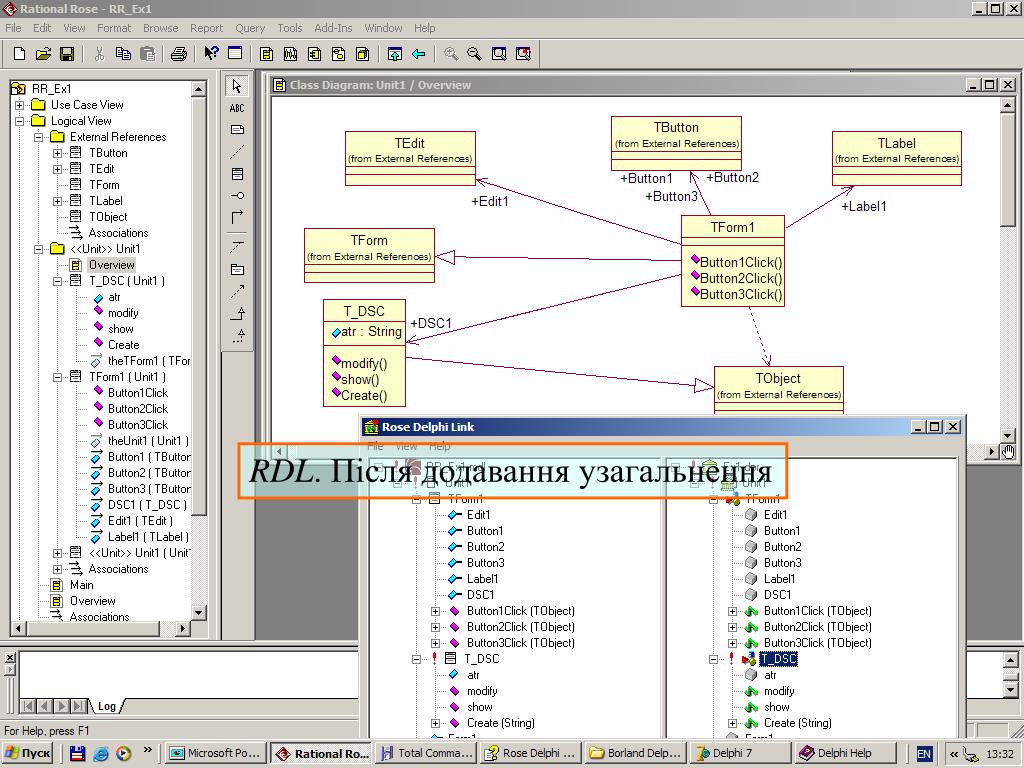Switch to Total Commander taskbar button
This screenshot has width=1024, height=768.
click(427, 753)
